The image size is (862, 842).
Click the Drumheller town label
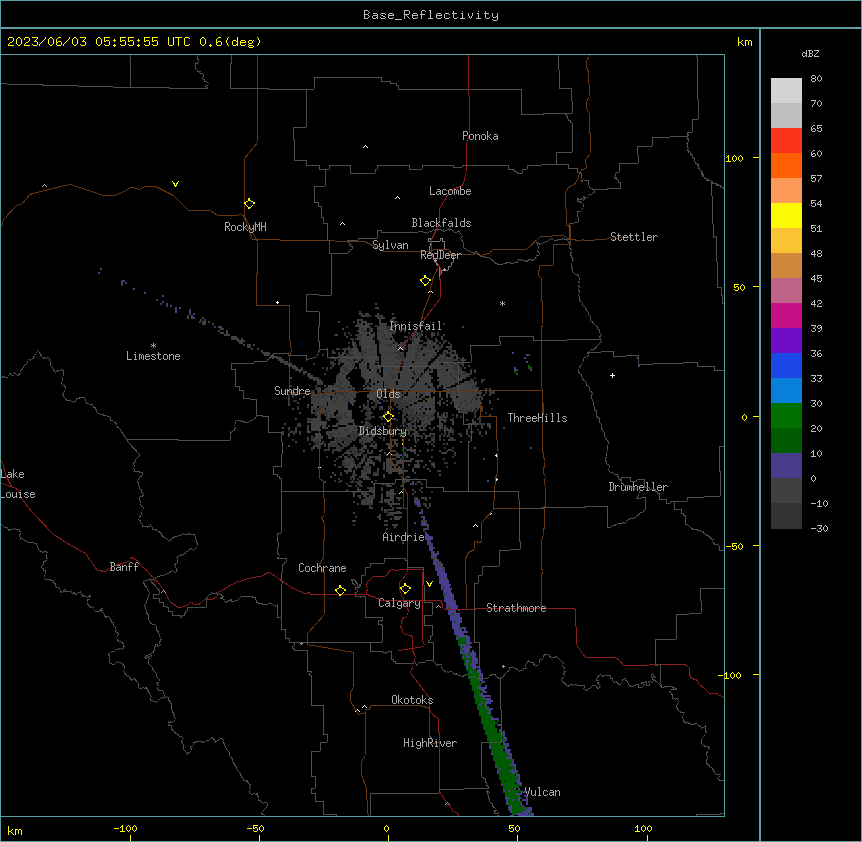638,487
